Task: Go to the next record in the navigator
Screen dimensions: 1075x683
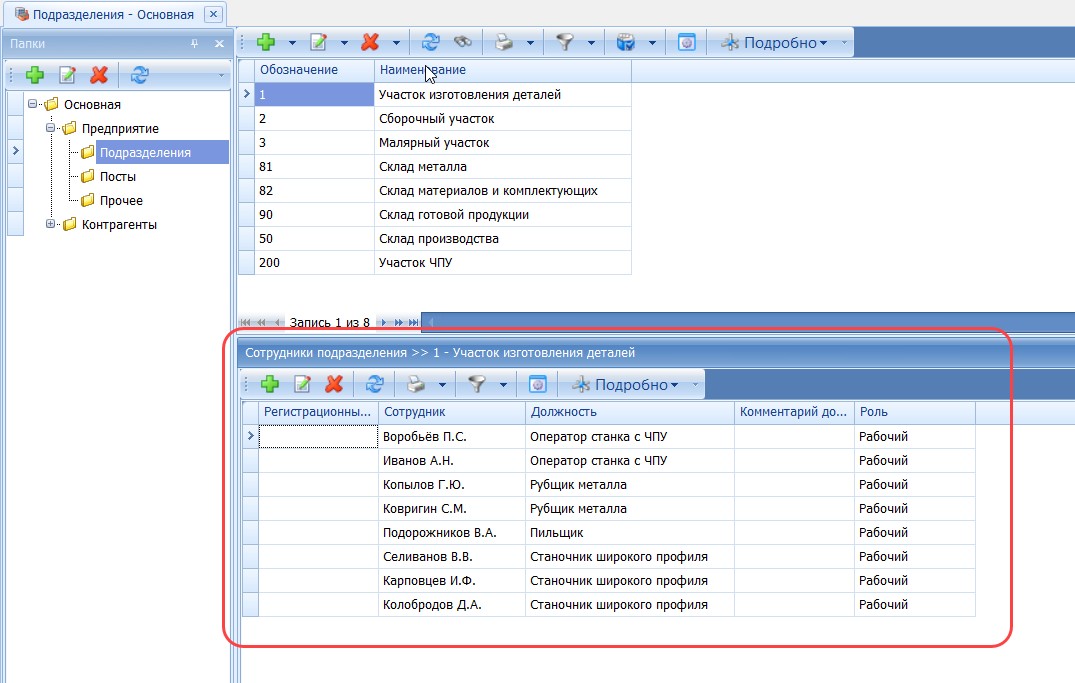Action: tap(382, 322)
